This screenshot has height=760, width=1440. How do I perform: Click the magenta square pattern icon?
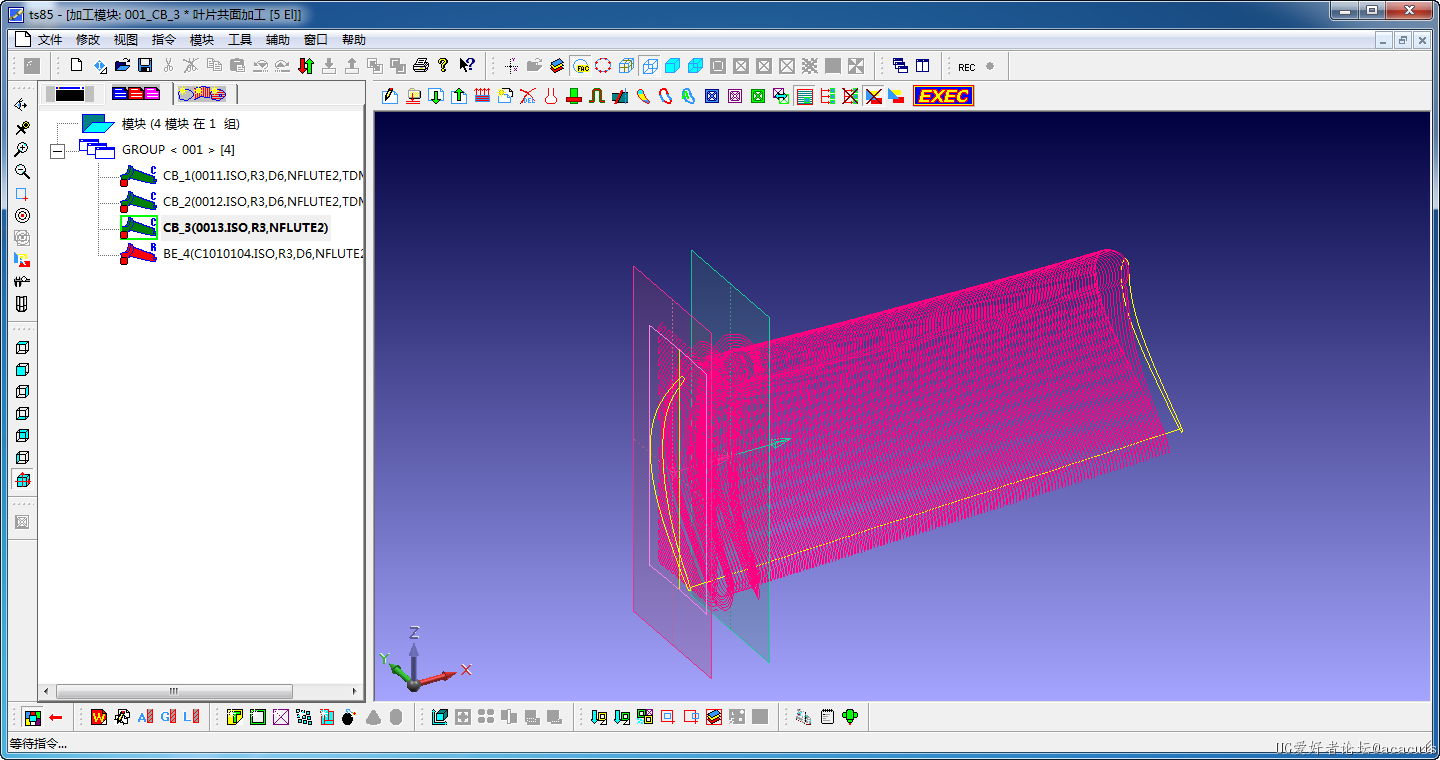pyautogui.click(x=735, y=96)
